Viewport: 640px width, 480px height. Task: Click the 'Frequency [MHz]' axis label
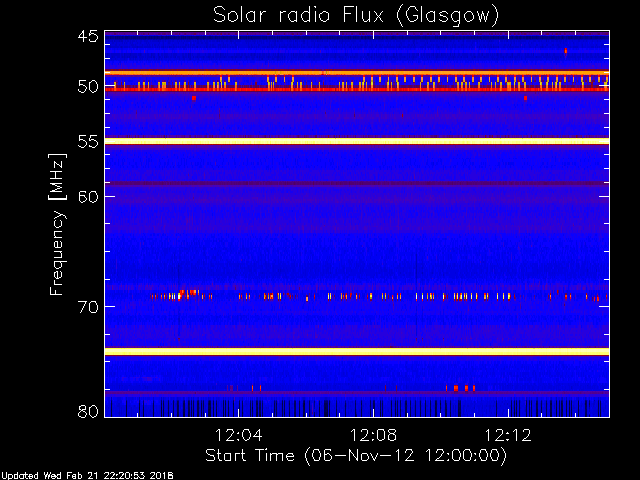(x=57, y=224)
